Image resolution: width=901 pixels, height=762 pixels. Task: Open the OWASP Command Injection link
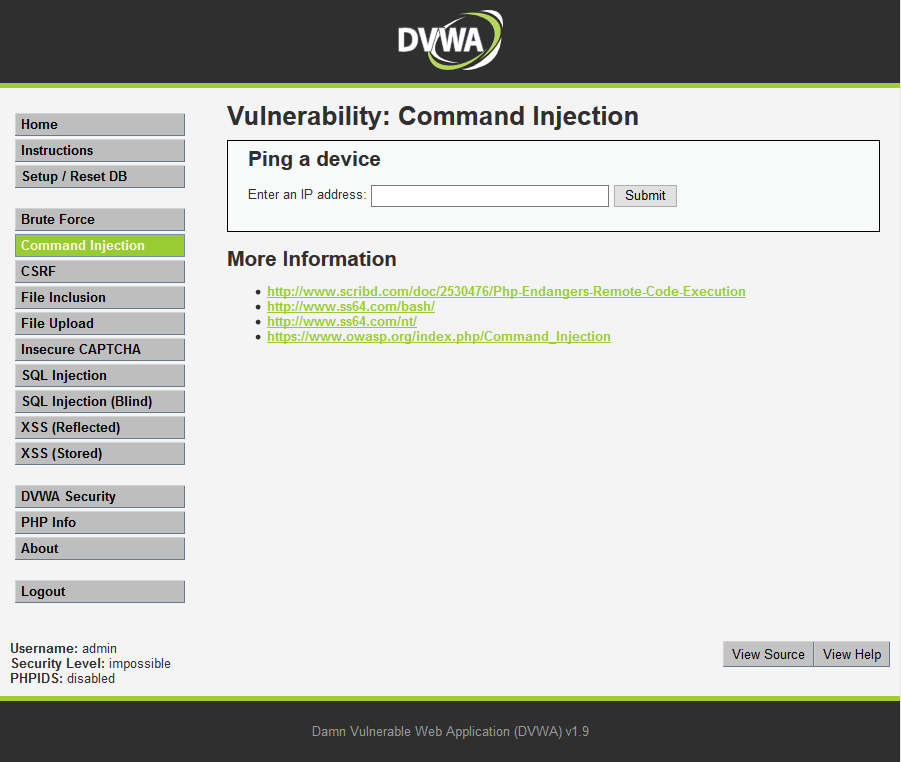coord(438,336)
